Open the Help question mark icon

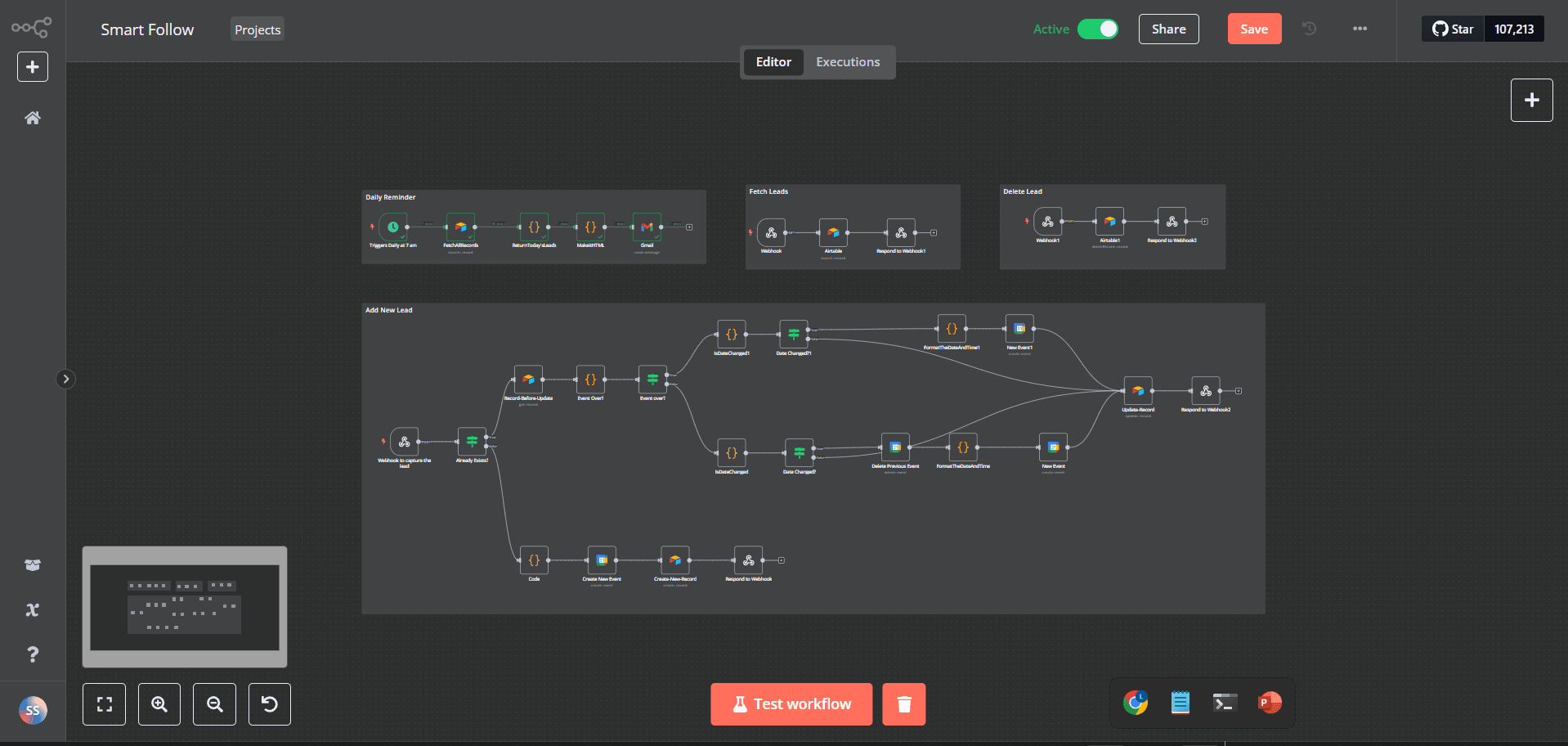coord(33,654)
